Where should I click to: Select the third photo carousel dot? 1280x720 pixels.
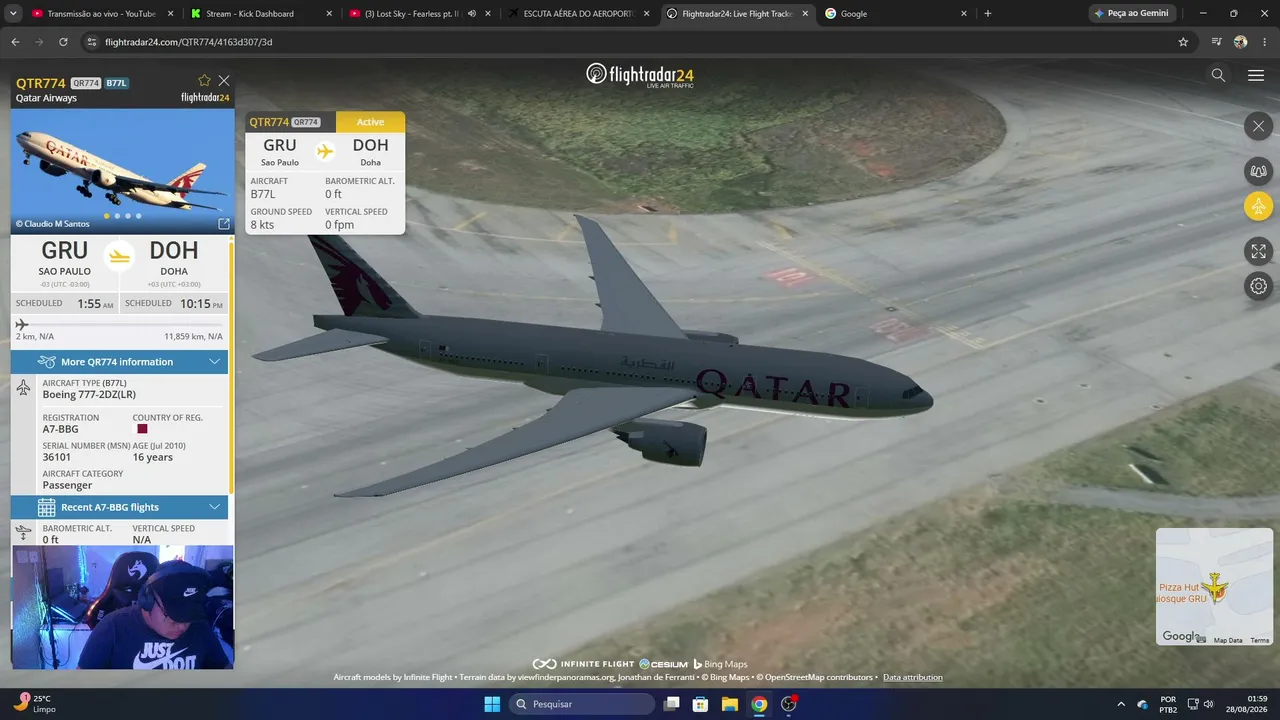point(128,216)
